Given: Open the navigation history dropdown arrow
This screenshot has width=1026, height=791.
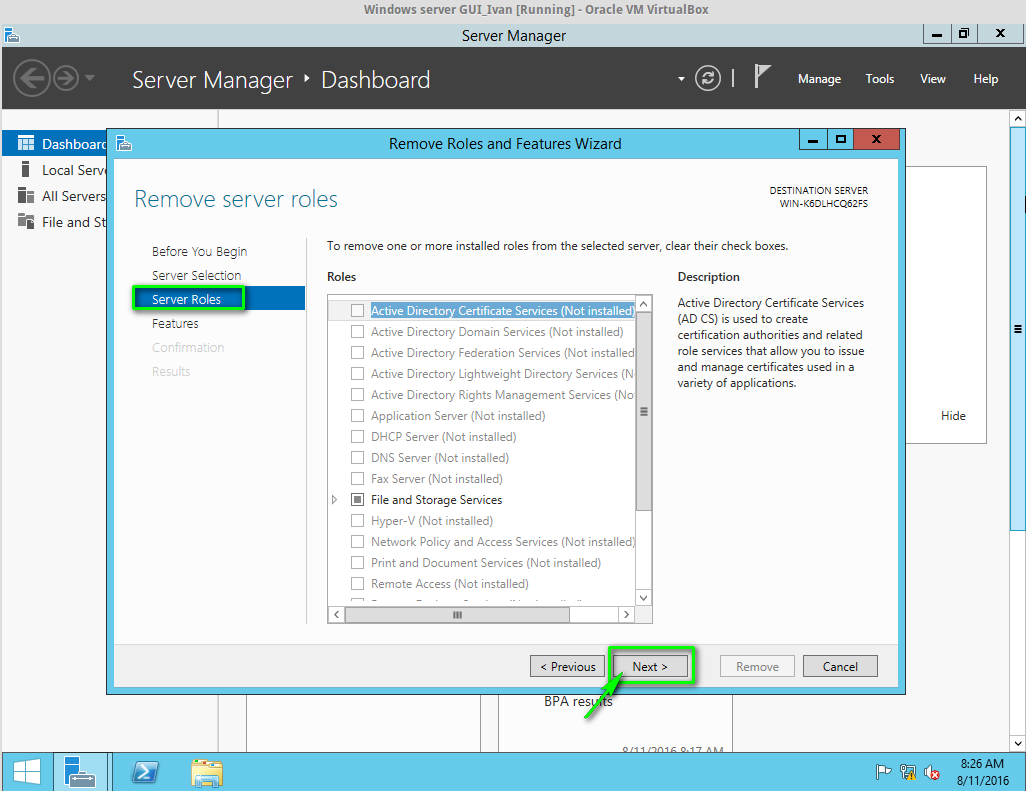Looking at the screenshot, I should coord(90,78).
